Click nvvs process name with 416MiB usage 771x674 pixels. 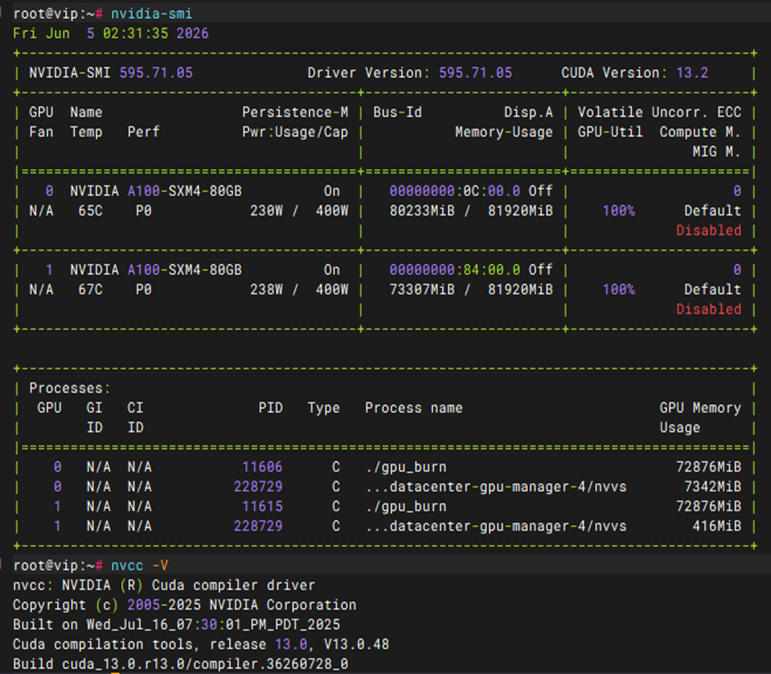pyautogui.click(x=496, y=526)
